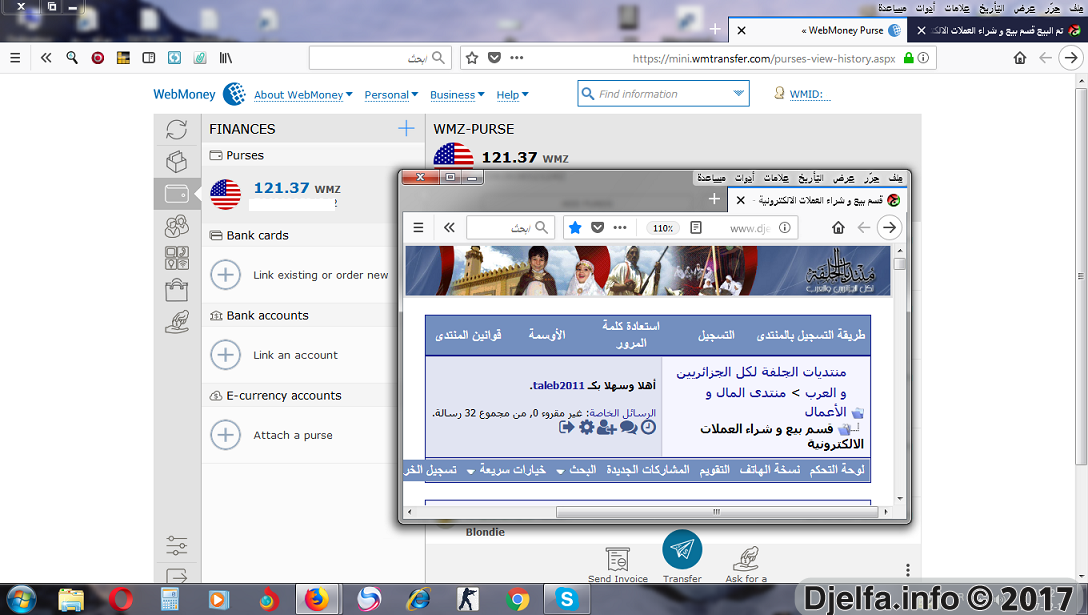Image resolution: width=1088 pixels, height=615 pixels.
Task: Open the contacts group icon in WebMoney sidebar
Action: coord(177,226)
